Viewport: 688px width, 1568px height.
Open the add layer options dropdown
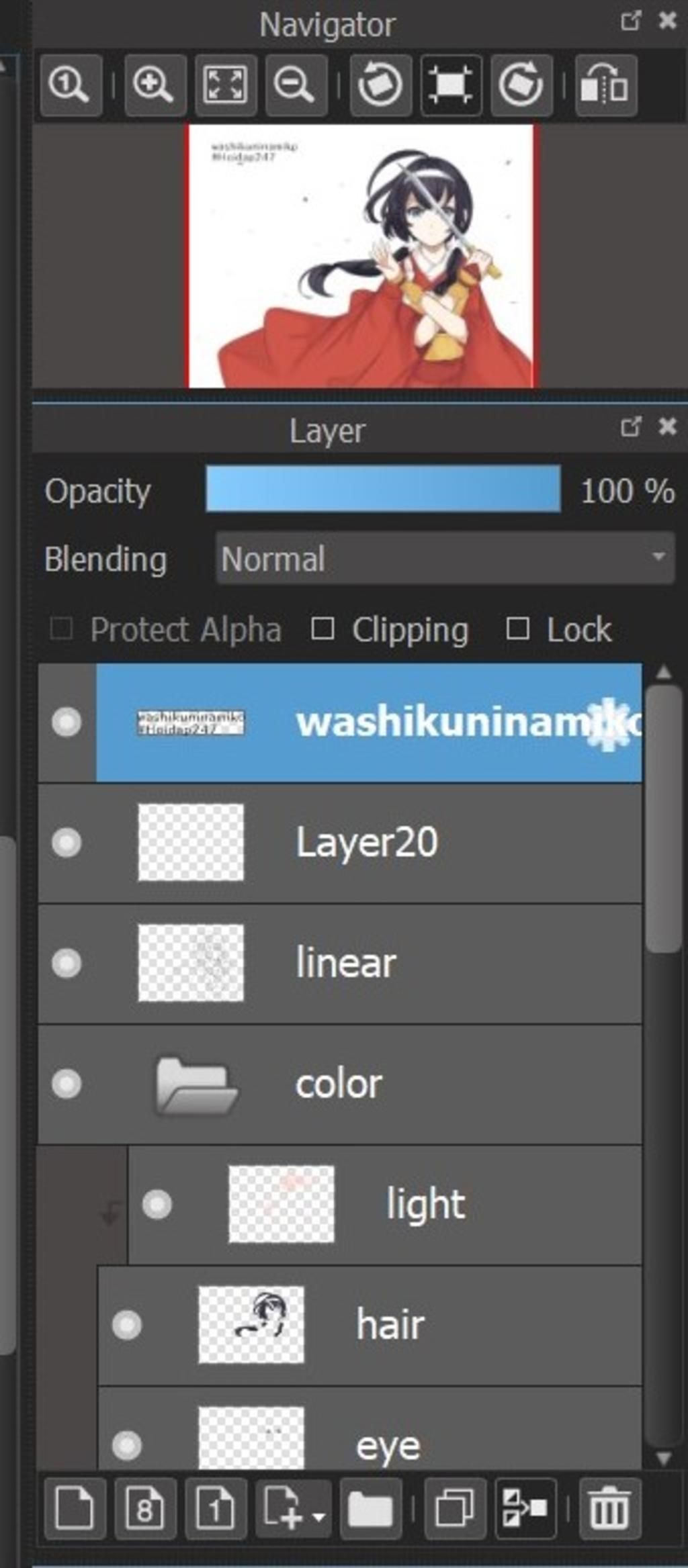pos(294,1508)
